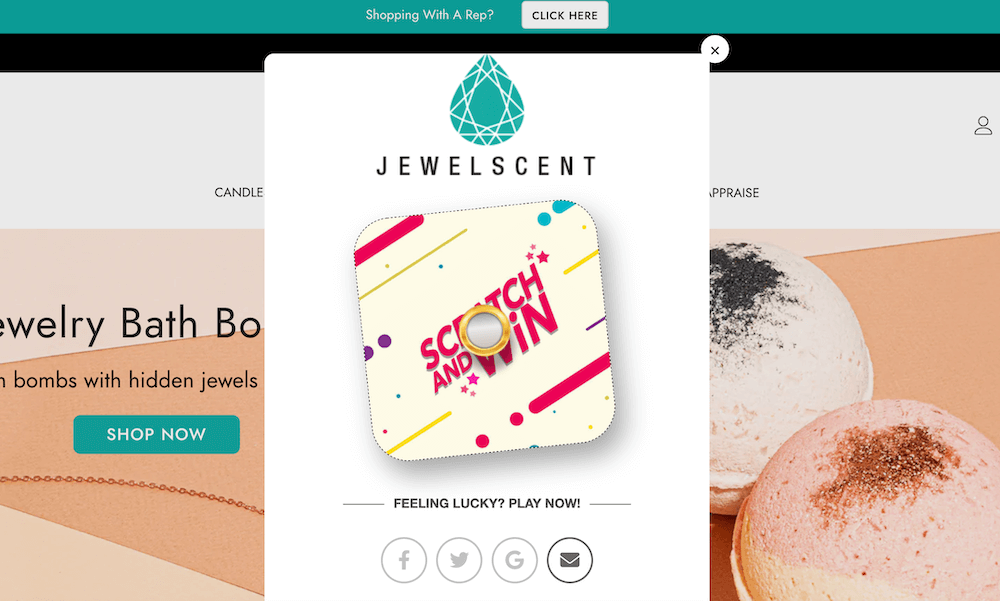Click the teal gem drop logo

click(487, 100)
